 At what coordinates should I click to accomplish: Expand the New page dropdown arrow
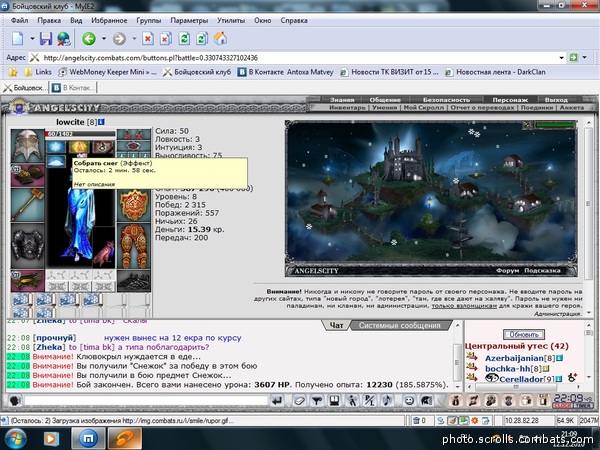point(32,39)
